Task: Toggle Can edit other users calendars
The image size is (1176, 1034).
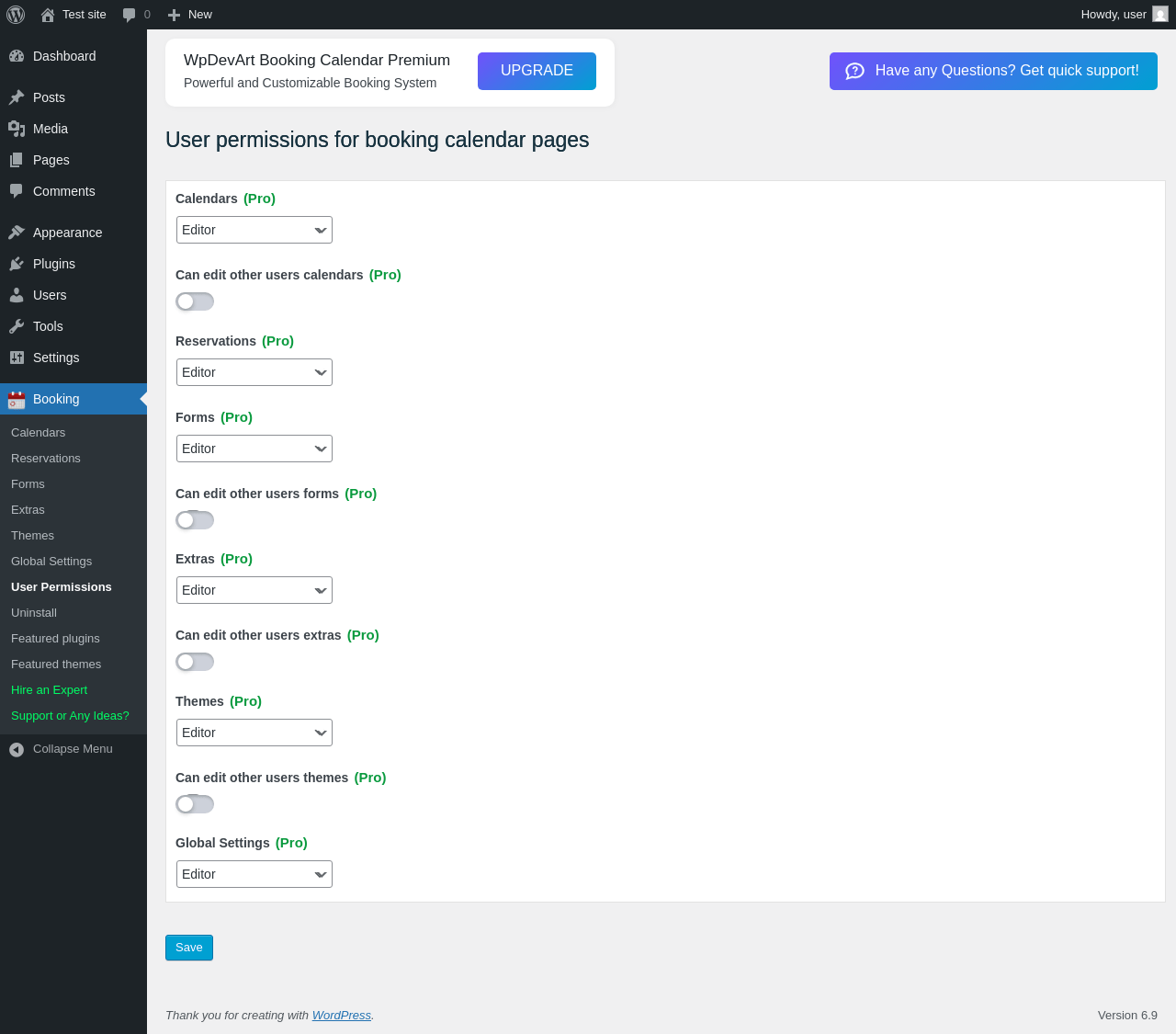Action: tap(195, 301)
